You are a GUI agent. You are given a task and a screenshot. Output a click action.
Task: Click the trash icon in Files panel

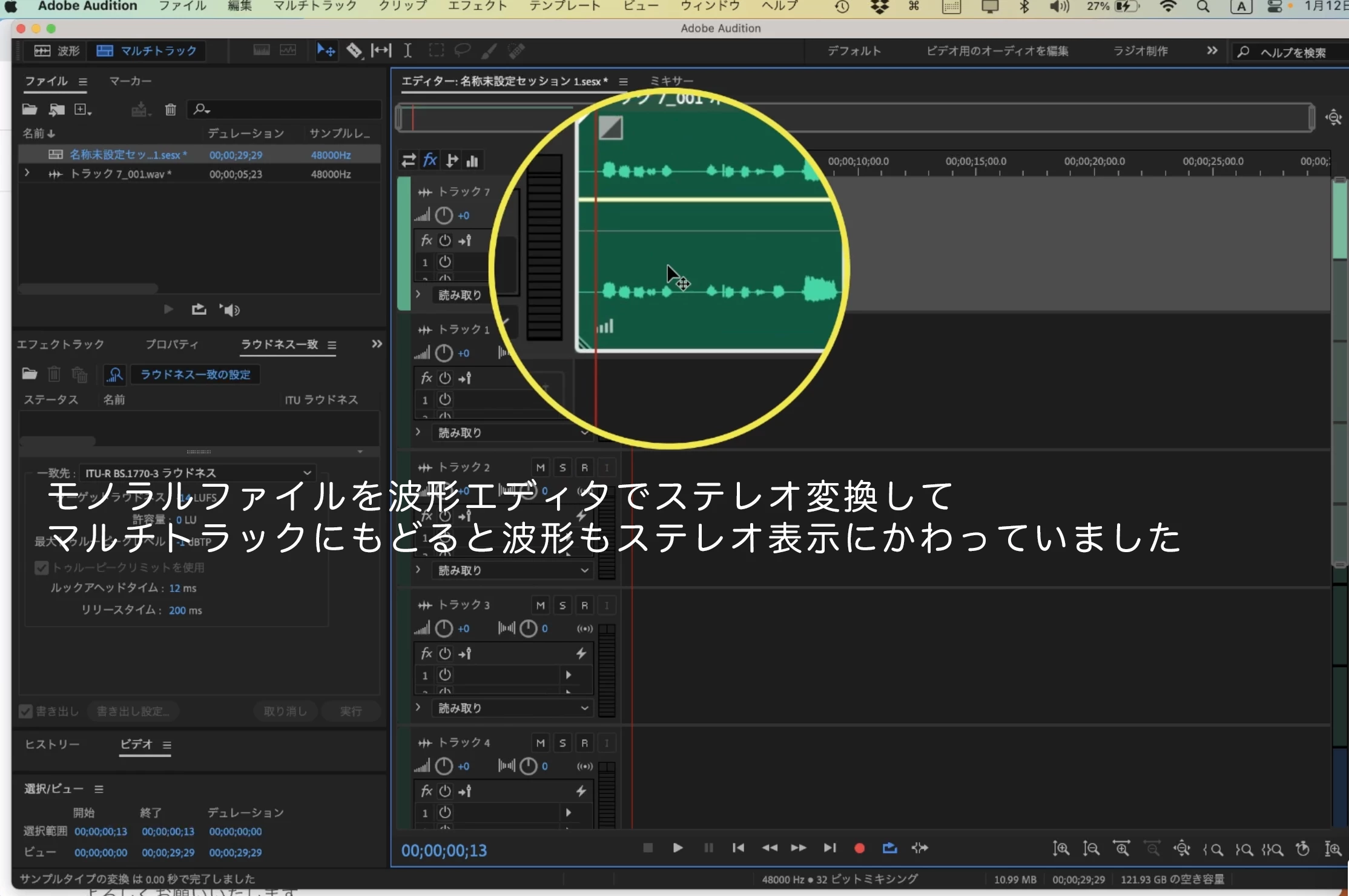(x=170, y=110)
